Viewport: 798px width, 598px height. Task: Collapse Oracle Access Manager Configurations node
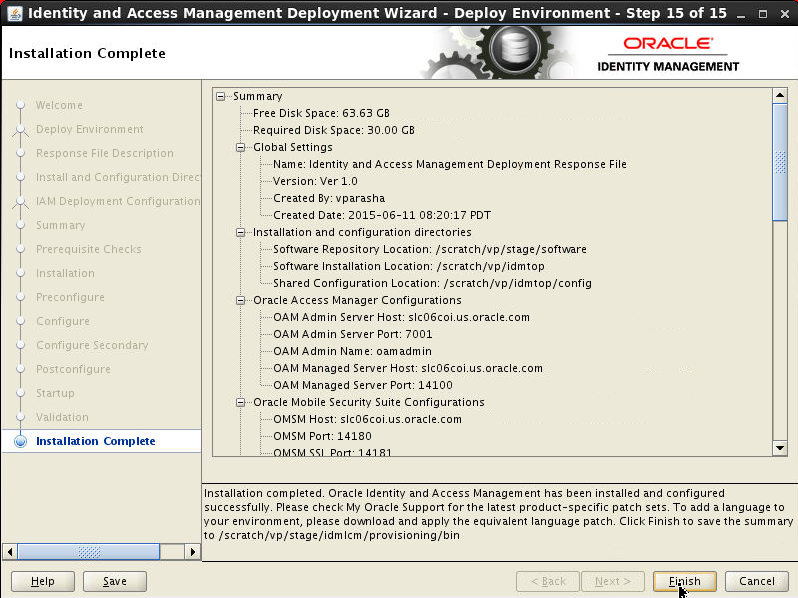[241, 300]
